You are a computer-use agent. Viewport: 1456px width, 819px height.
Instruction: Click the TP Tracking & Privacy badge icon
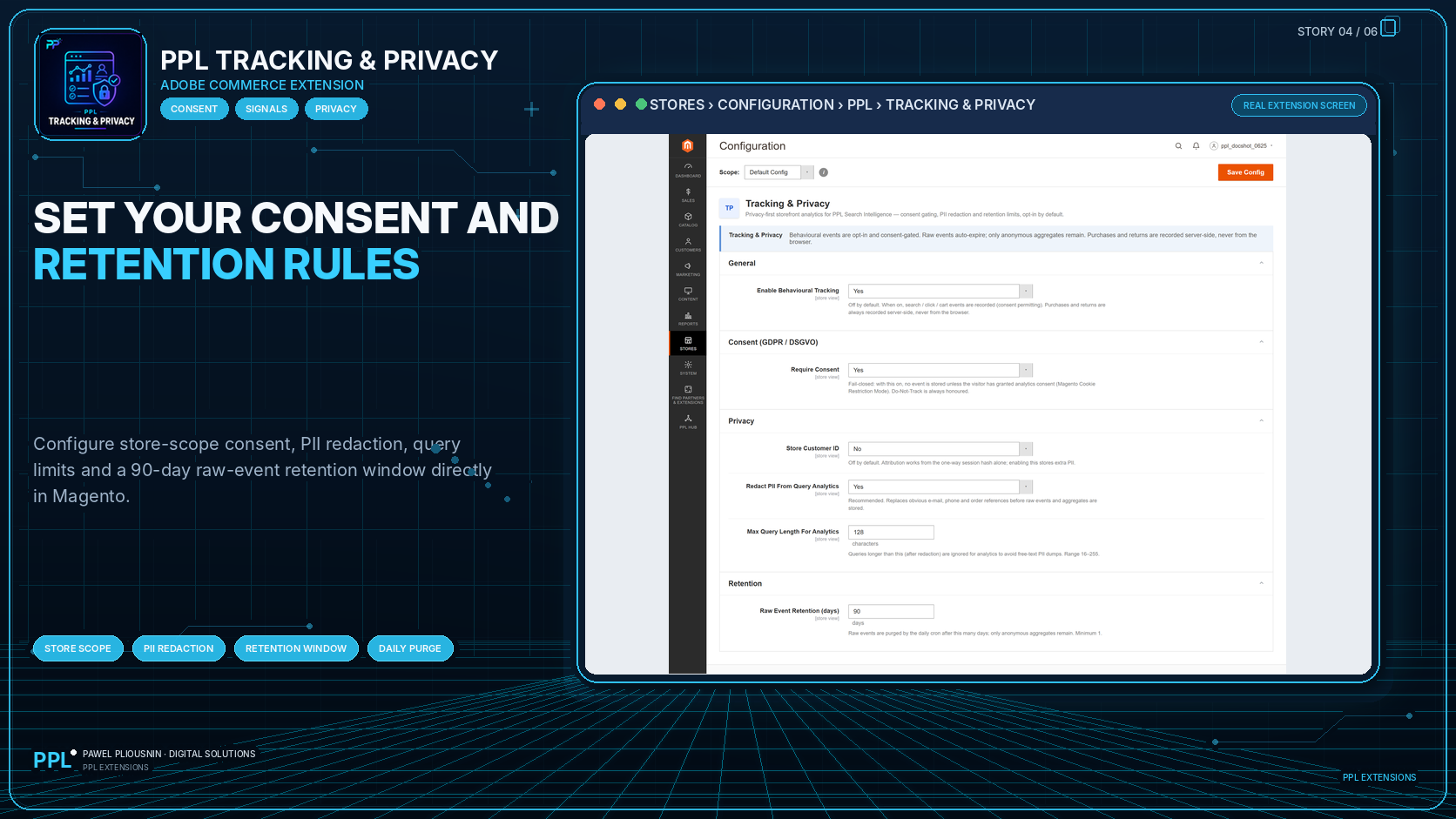[730, 208]
